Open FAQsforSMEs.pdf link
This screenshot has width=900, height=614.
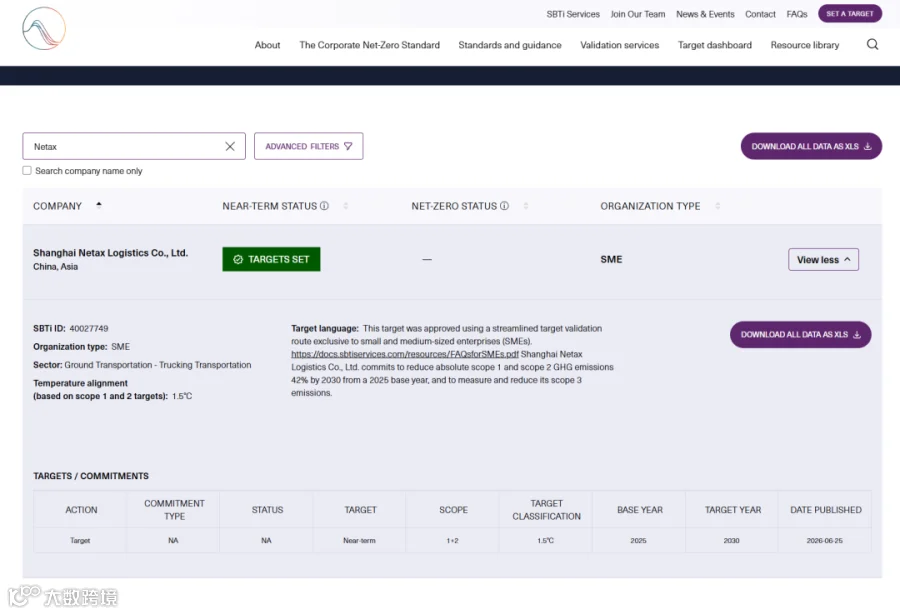click(405, 354)
